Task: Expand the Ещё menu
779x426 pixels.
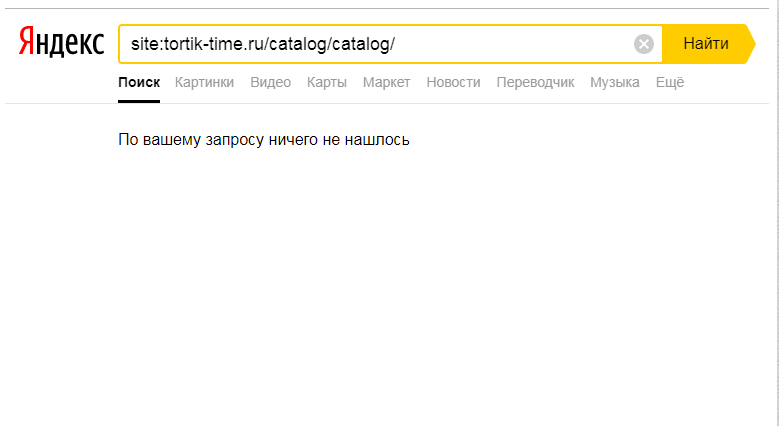Action: (670, 83)
